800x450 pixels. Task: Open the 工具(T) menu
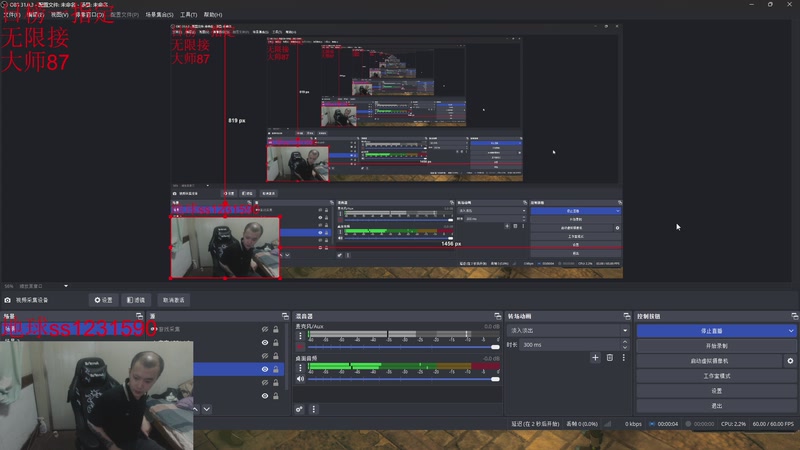[188, 15]
